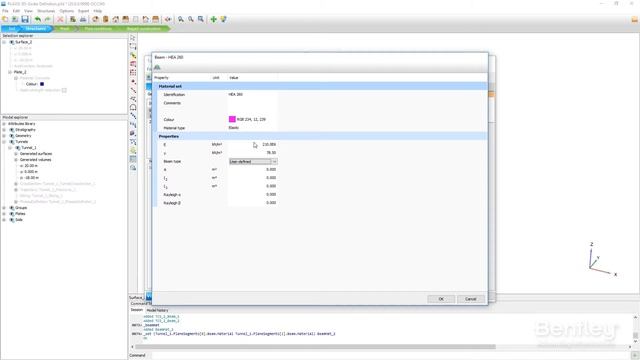
Task: Click the tunnel designer arch icon in side toolbar
Action: pos(133,107)
